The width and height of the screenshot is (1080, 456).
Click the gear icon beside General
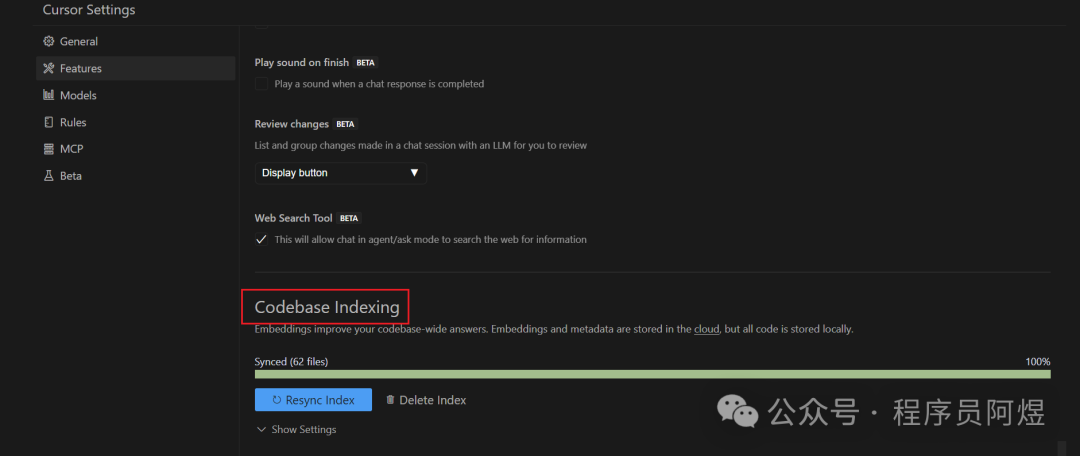tap(49, 42)
